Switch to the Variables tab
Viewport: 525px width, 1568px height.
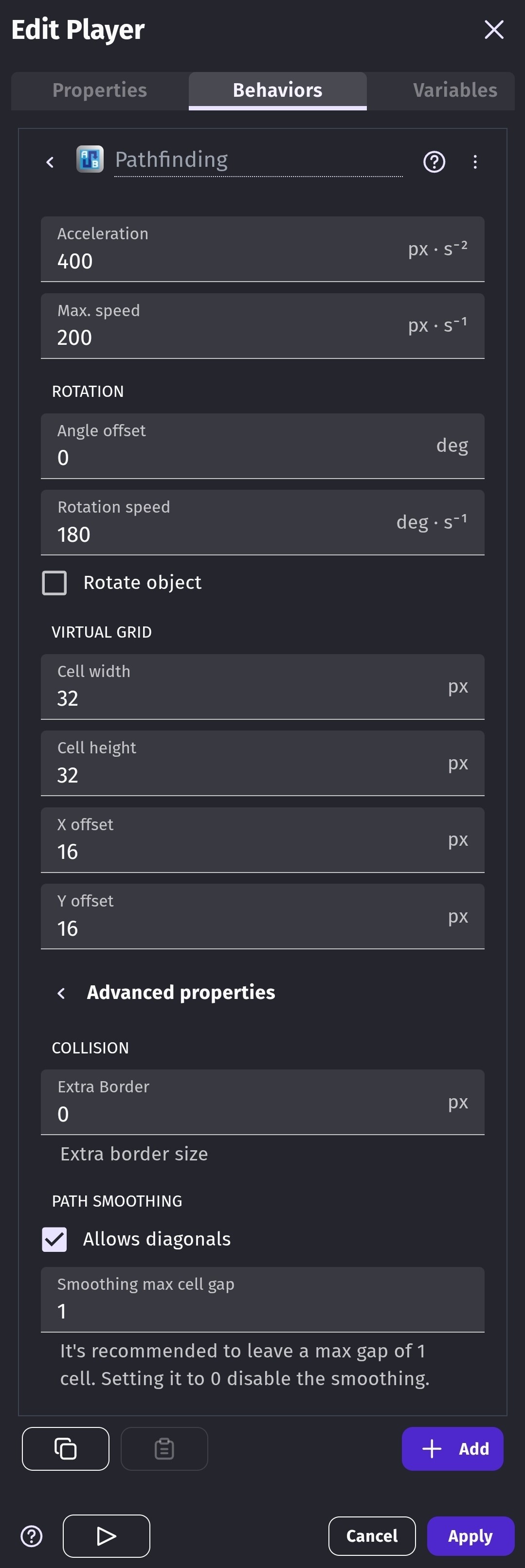(x=454, y=90)
